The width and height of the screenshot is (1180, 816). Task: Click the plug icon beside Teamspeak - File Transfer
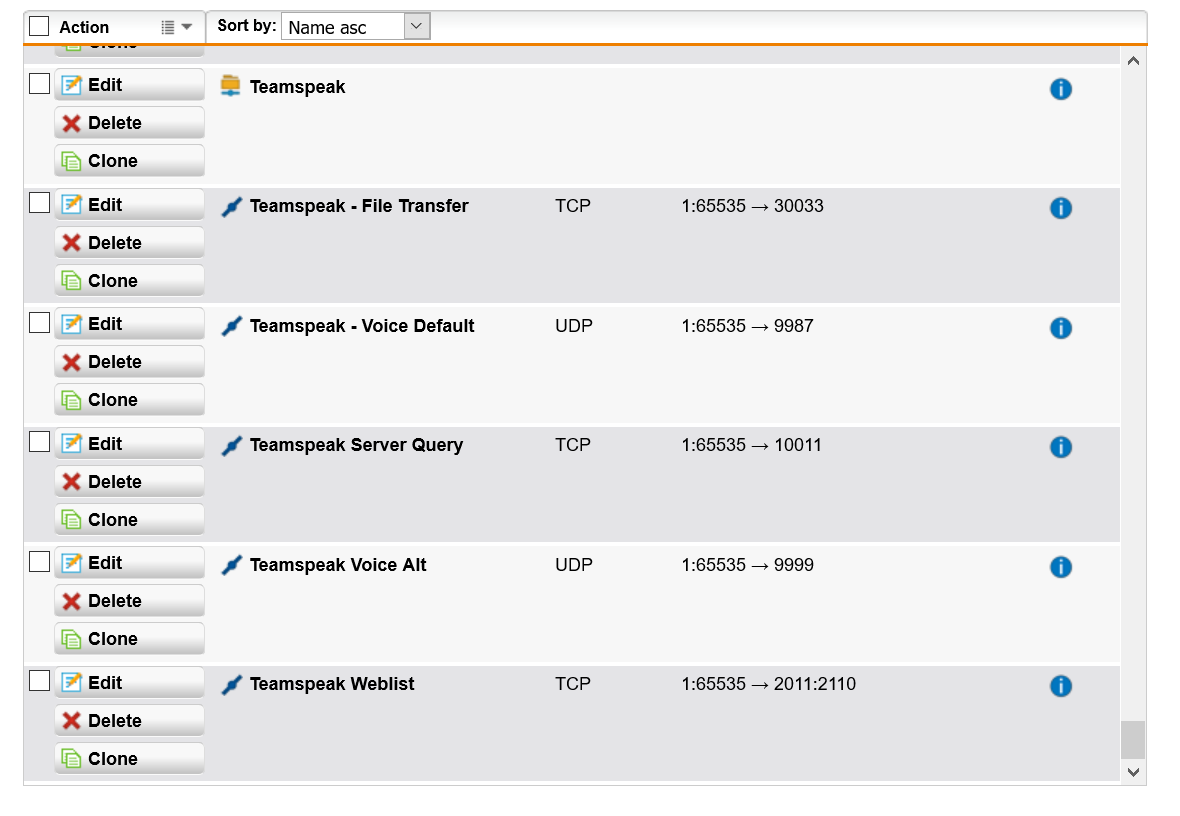tap(232, 206)
